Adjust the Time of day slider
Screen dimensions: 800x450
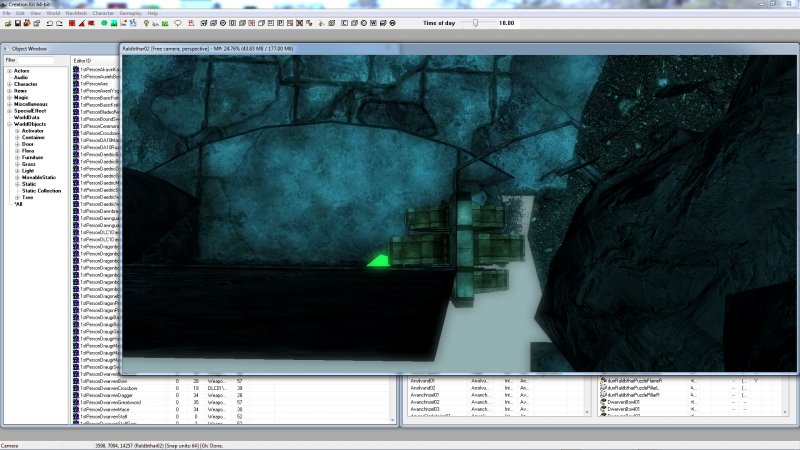click(x=476, y=23)
